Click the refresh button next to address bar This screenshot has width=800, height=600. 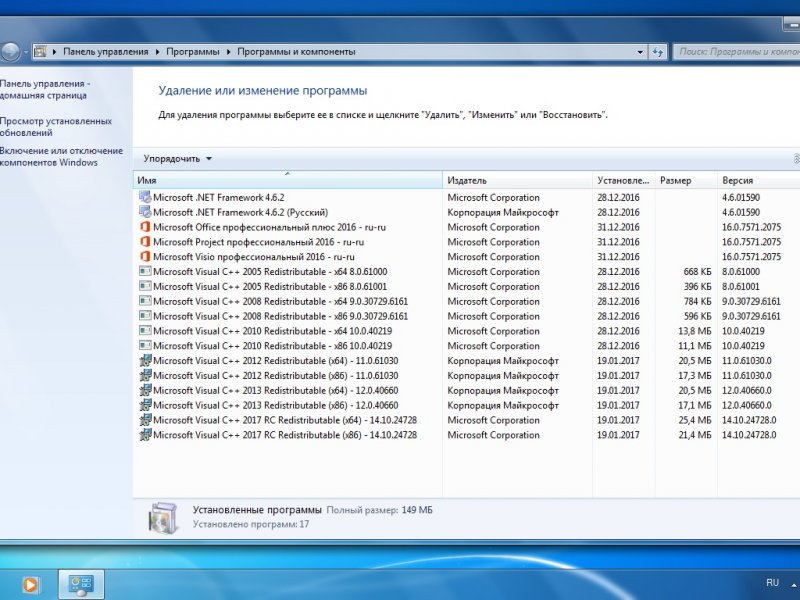(x=657, y=52)
